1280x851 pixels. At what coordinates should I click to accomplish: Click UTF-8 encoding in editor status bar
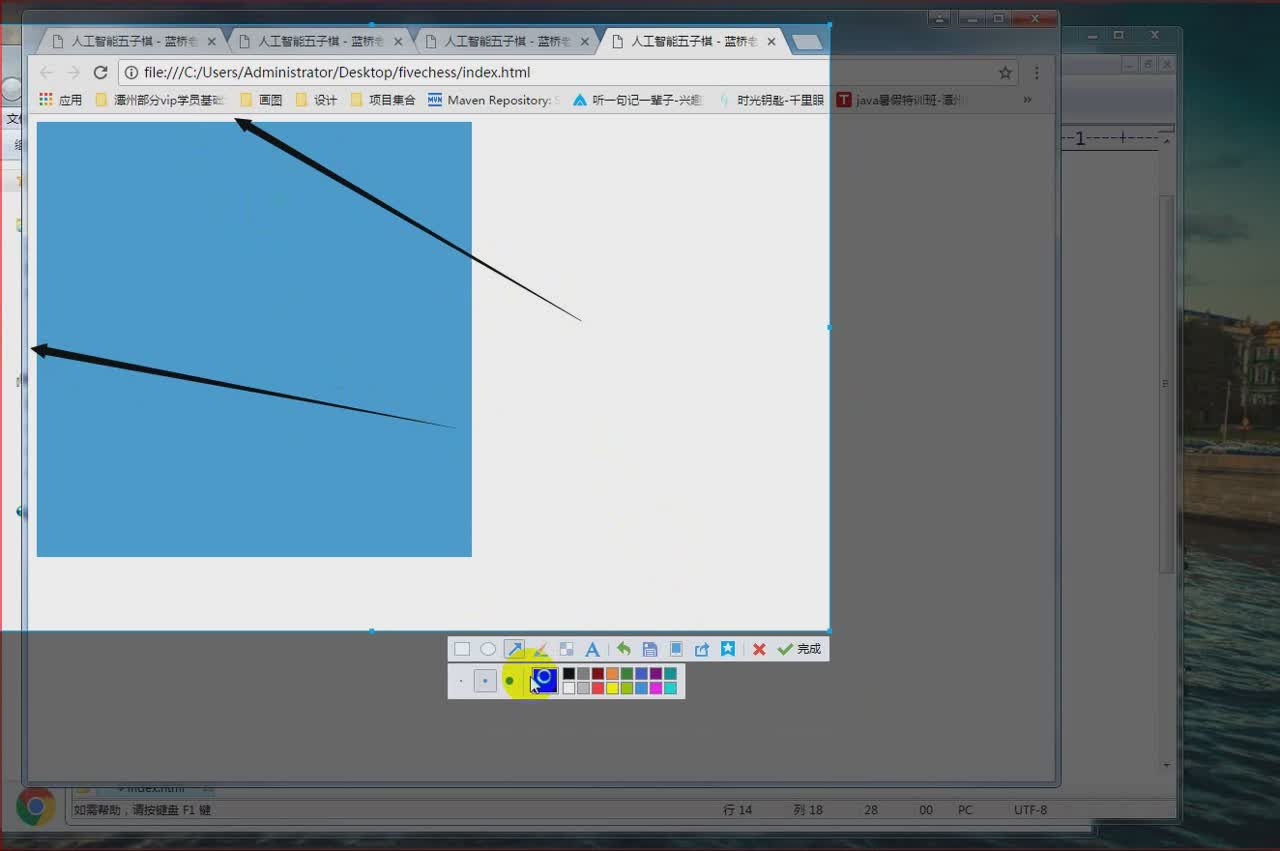pyautogui.click(x=1030, y=810)
